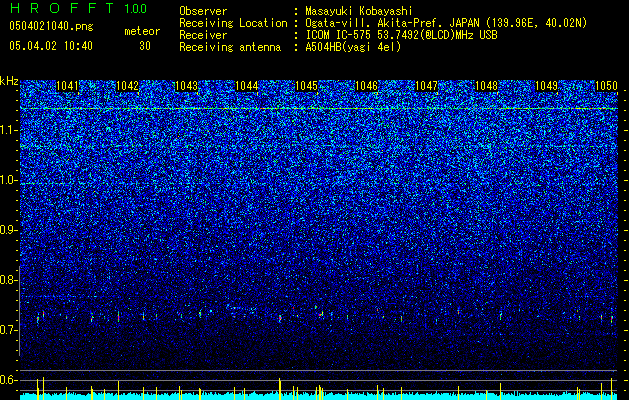The height and width of the screenshot is (400, 629).
Task: Click time marker 1041
Action: point(67,86)
